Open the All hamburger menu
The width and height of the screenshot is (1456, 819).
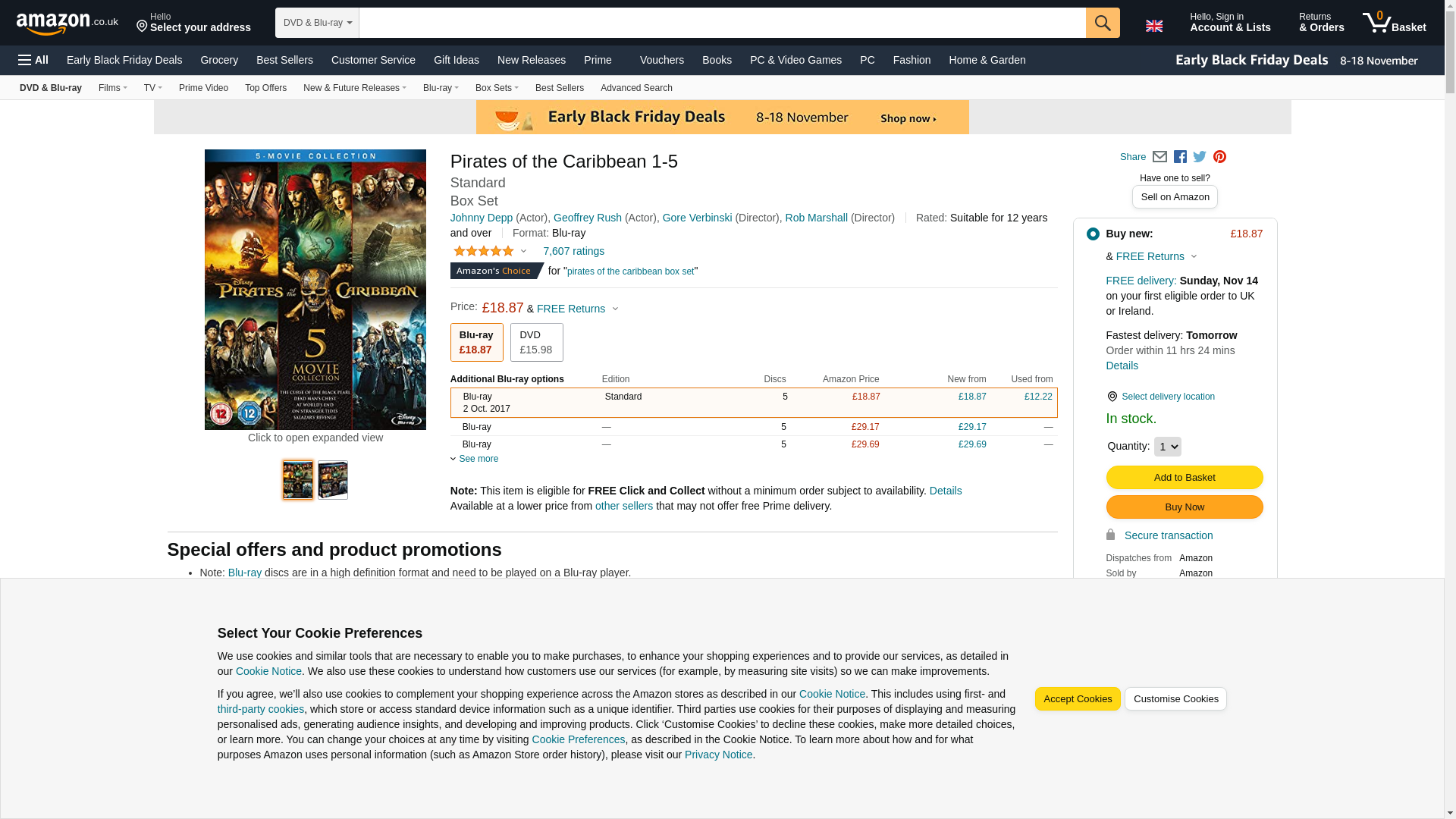[x=33, y=60]
